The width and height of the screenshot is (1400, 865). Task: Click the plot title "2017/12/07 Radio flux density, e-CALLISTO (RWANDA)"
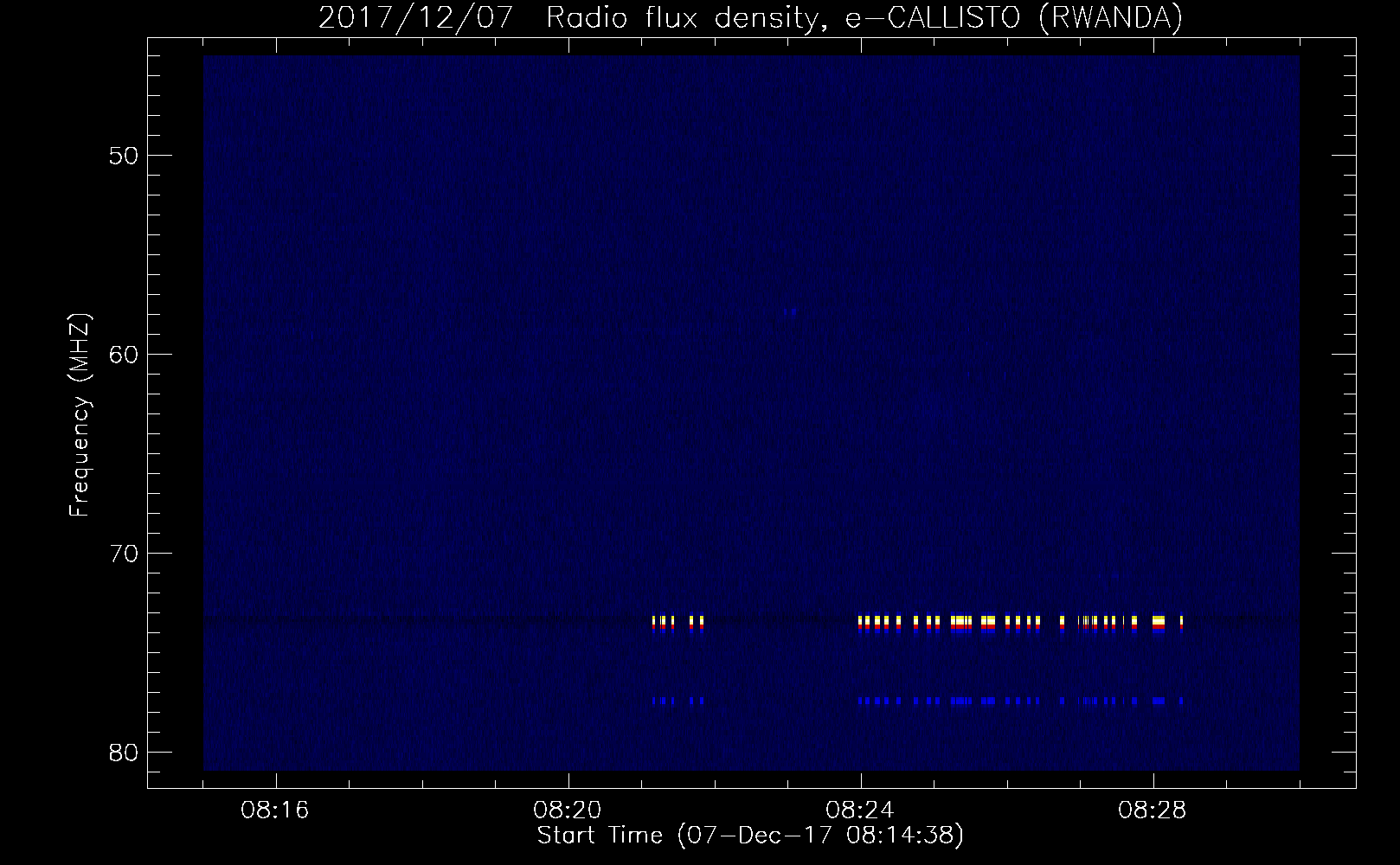click(750, 17)
